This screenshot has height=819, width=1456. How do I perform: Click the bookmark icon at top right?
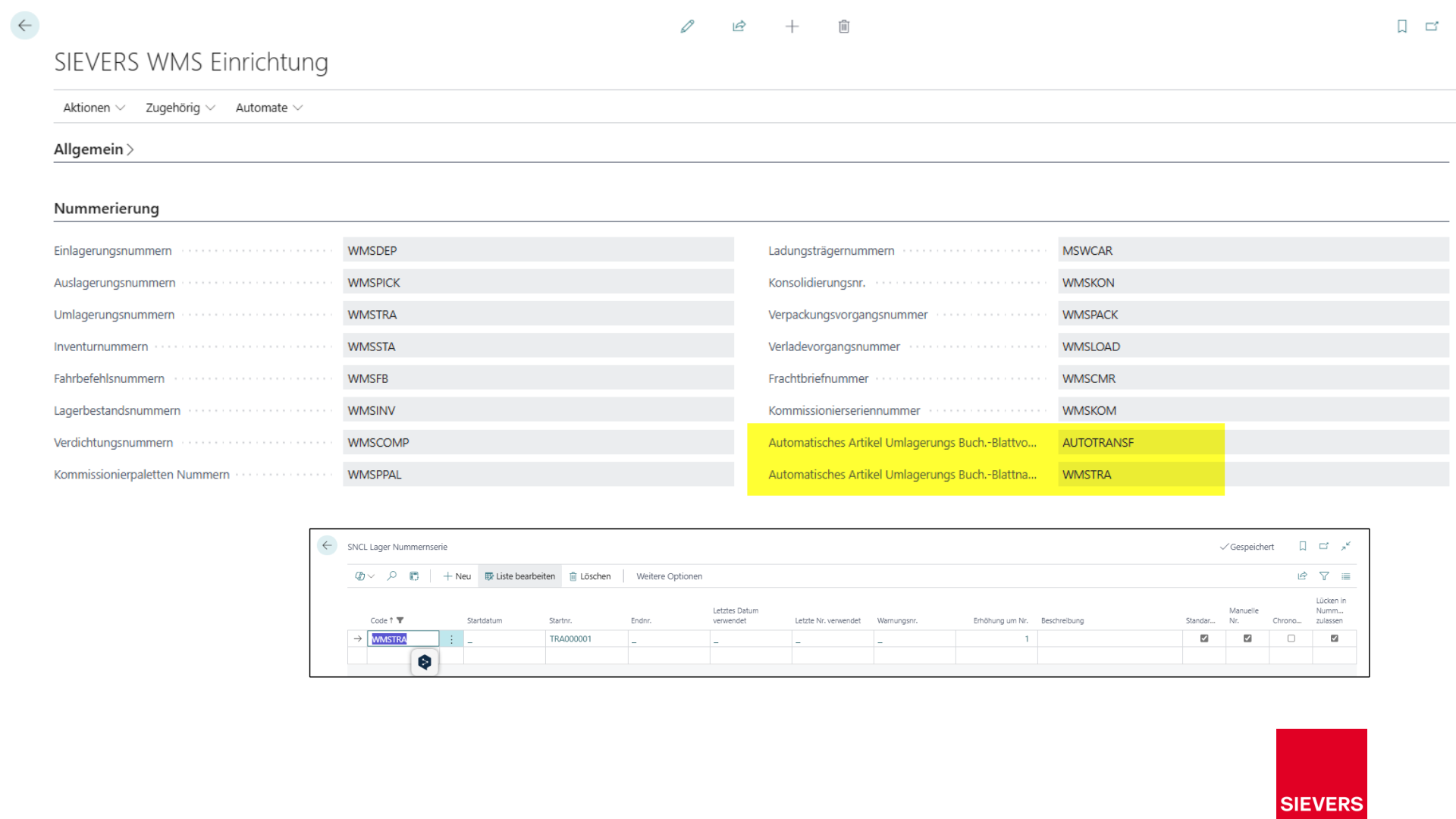(x=1402, y=27)
